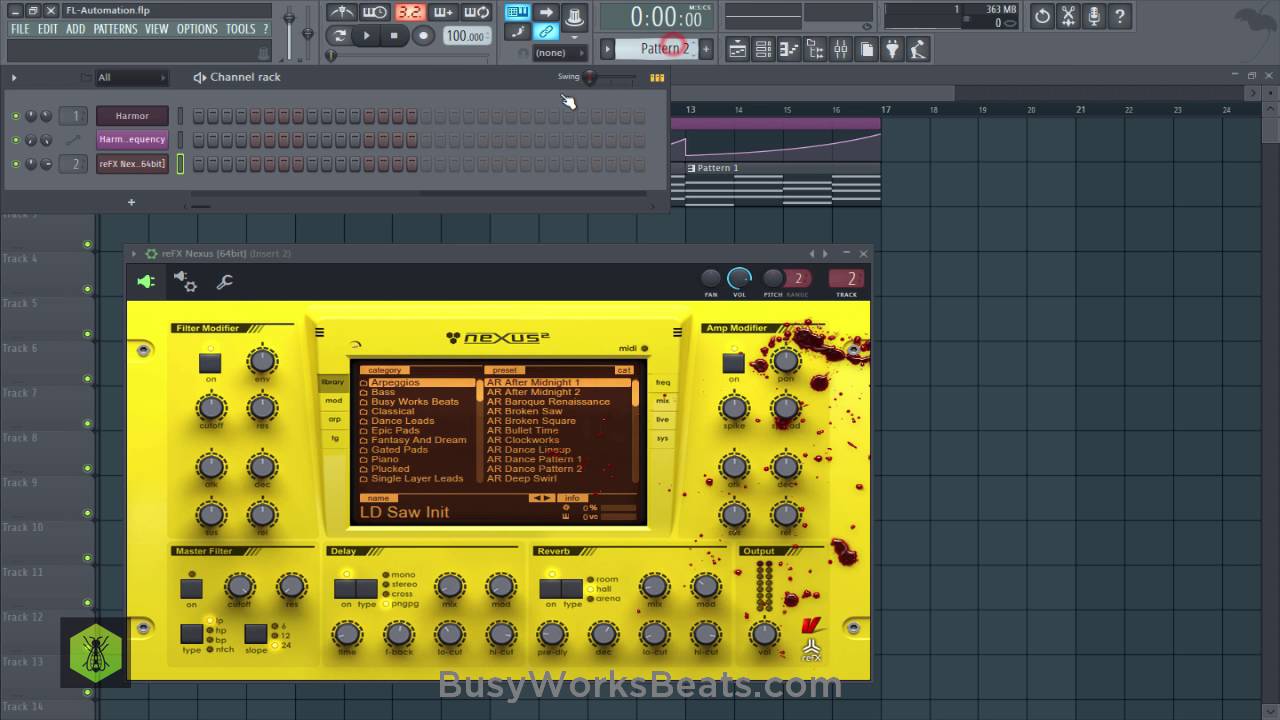The height and width of the screenshot is (720, 1280).
Task: Open Nexus wrapper wrench settings icon
Action: [225, 282]
